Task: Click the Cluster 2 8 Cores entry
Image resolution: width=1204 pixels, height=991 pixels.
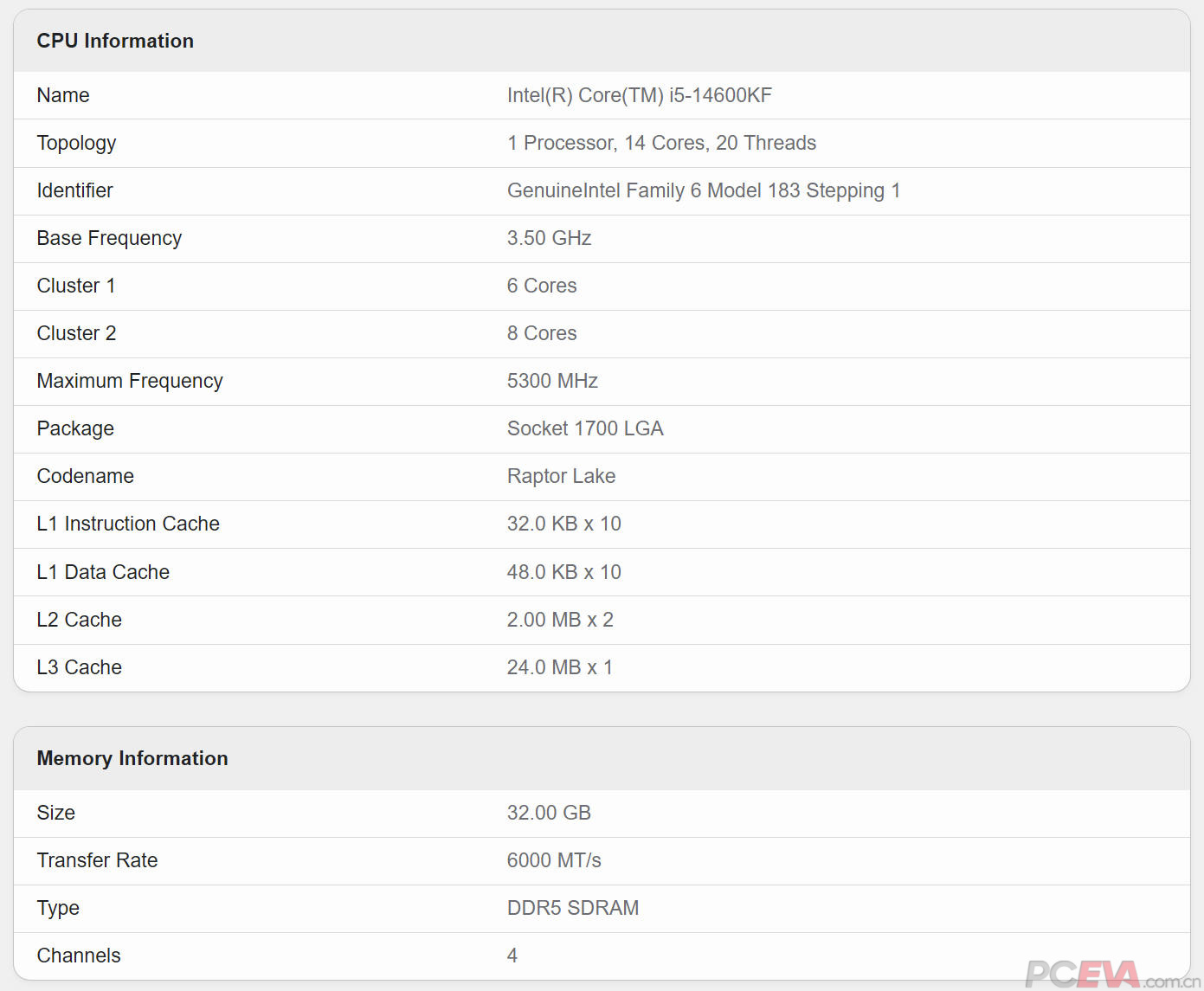Action: [542, 333]
